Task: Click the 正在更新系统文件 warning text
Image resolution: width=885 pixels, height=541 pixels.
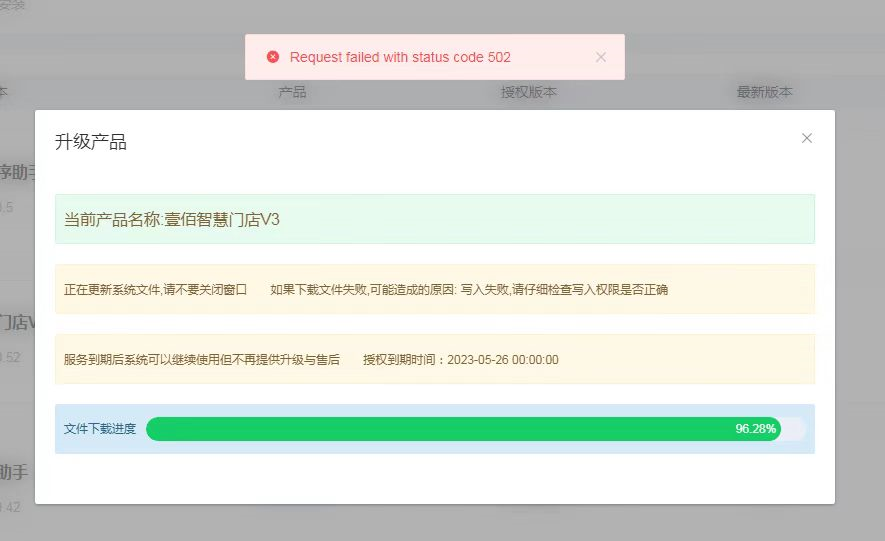Action: 155,289
